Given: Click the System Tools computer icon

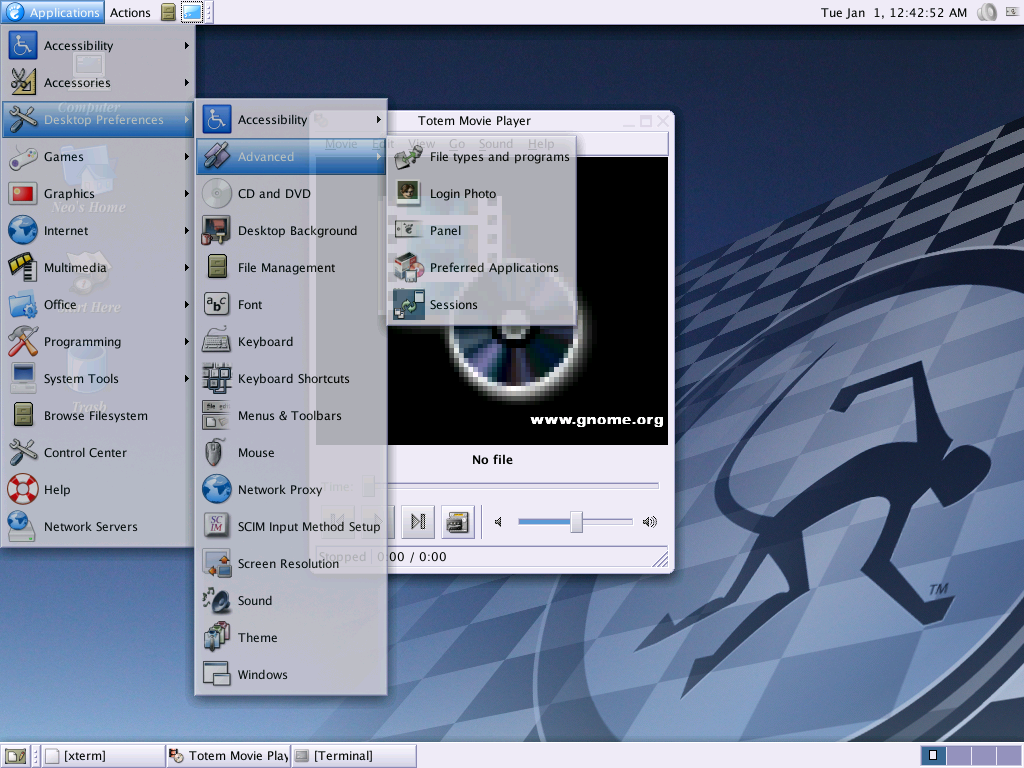Looking at the screenshot, I should tap(22, 379).
